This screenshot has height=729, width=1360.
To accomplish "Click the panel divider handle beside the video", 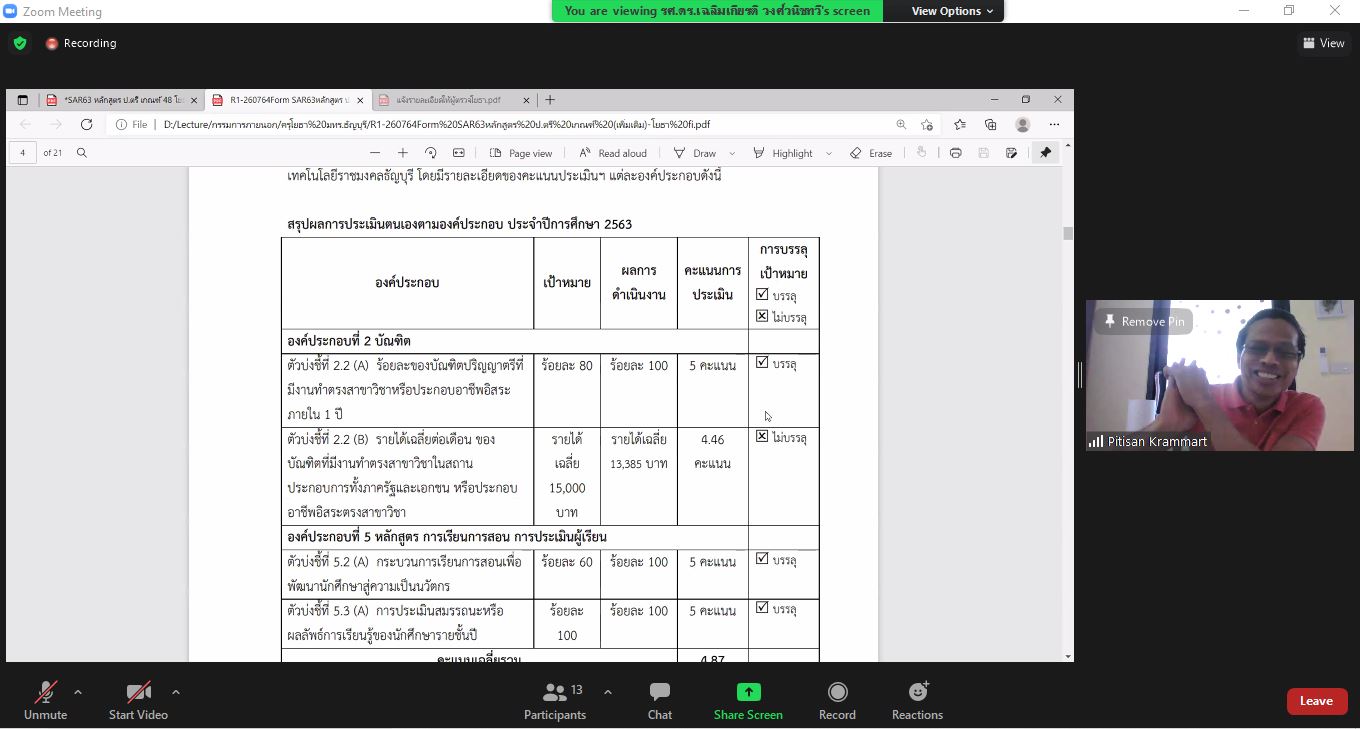I will click(1080, 375).
